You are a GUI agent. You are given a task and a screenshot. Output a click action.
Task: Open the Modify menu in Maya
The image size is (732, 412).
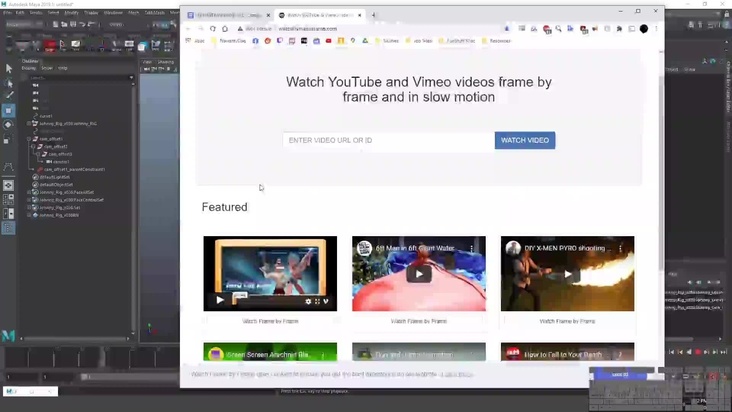(x=72, y=13)
